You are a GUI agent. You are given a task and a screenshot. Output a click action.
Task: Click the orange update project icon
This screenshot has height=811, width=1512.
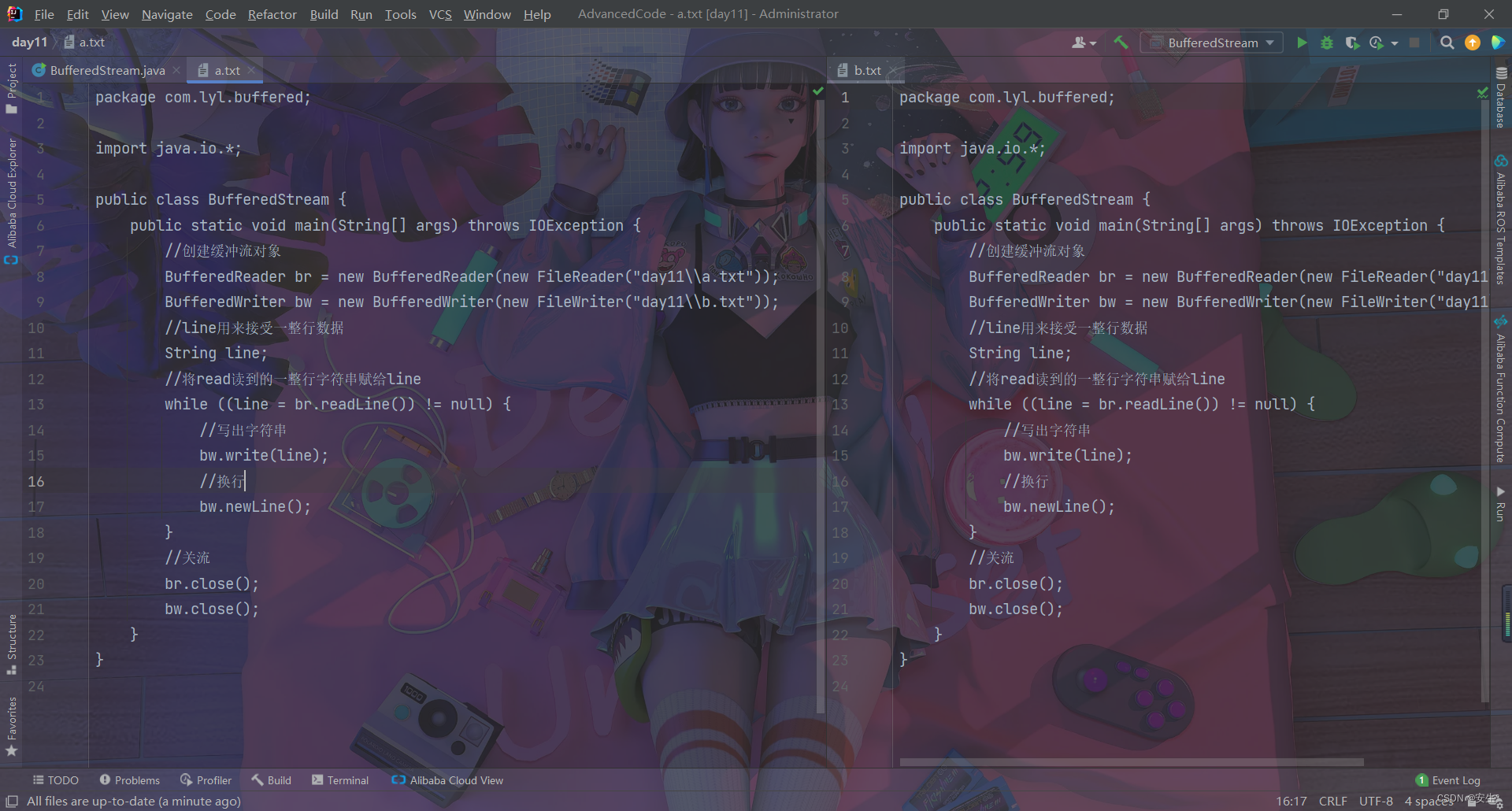(1472, 42)
